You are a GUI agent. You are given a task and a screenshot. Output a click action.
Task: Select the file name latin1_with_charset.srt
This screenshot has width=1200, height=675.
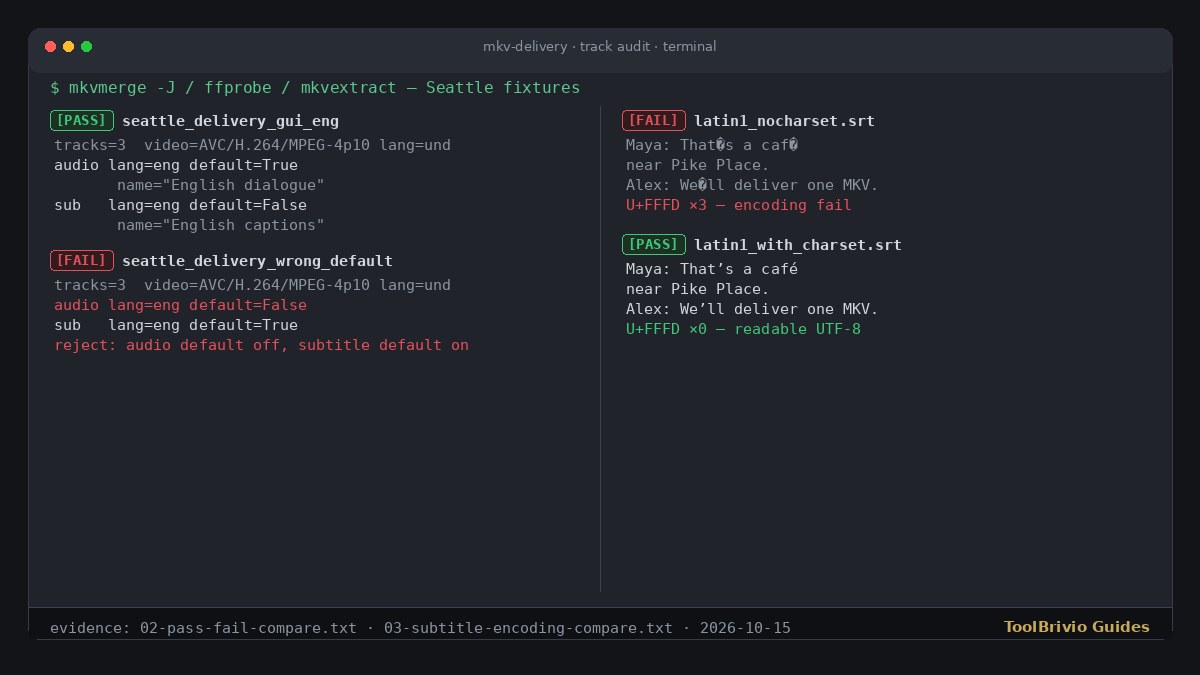798,245
